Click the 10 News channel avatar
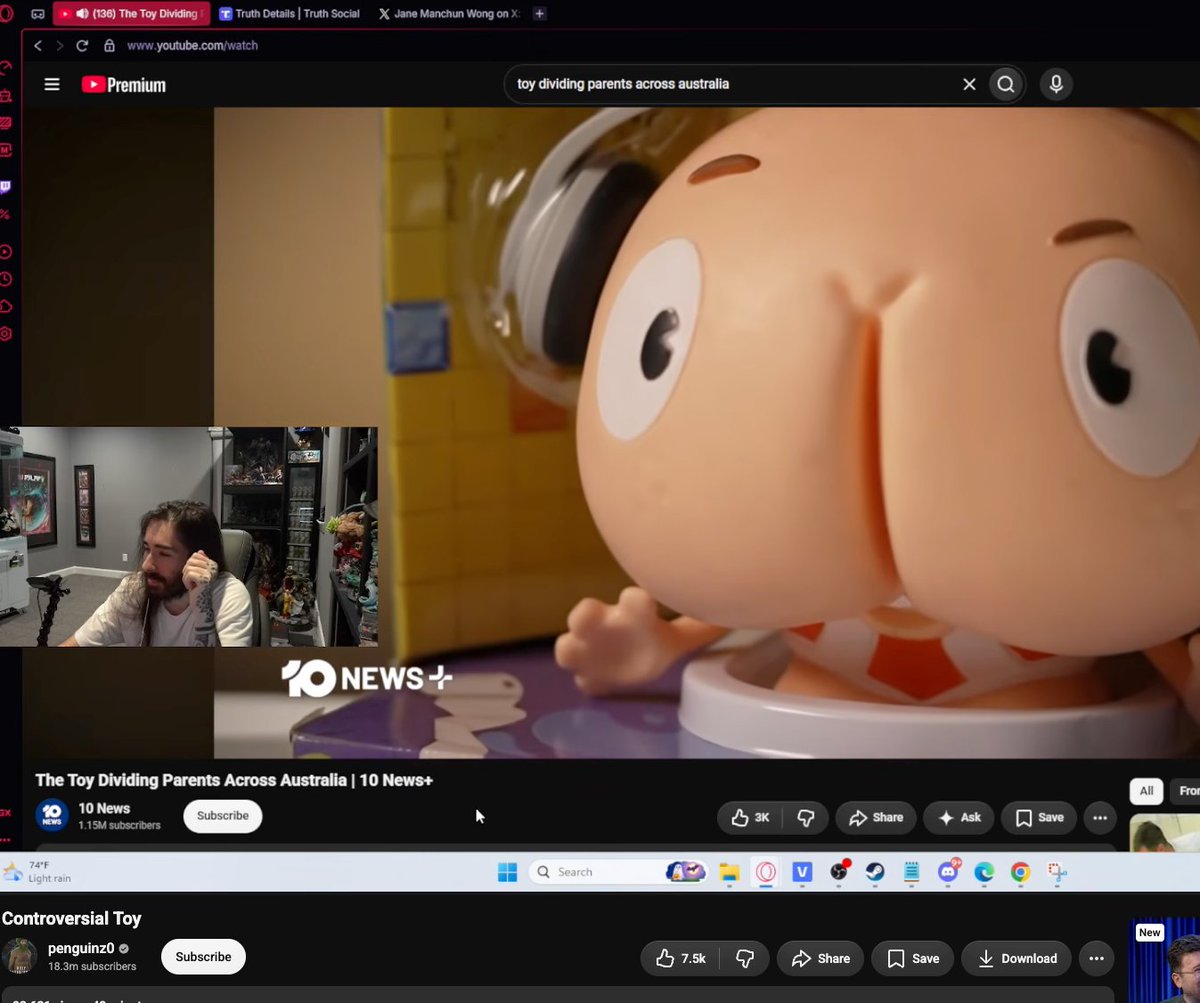 52,816
